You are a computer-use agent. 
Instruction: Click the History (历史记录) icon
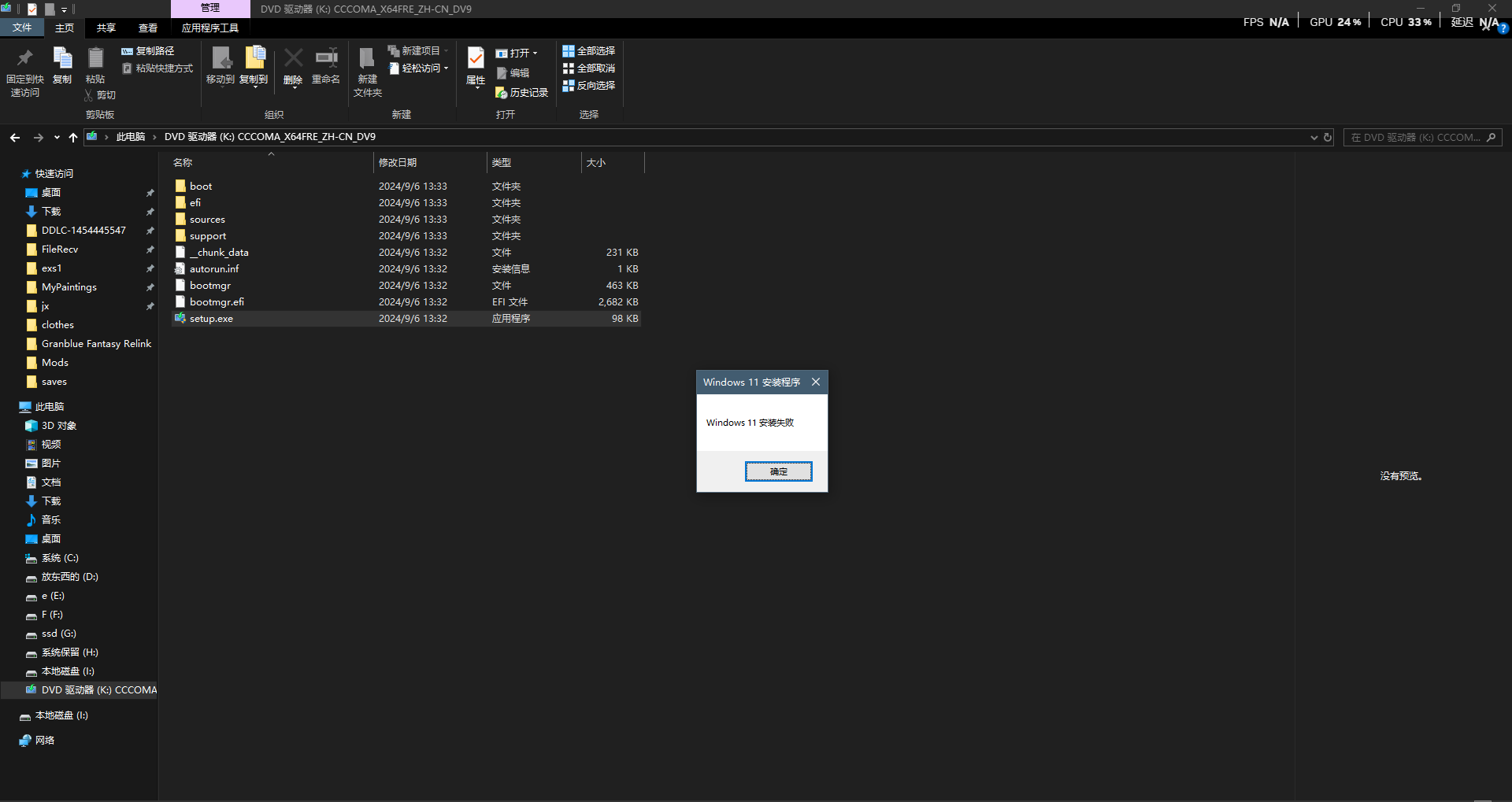click(501, 93)
